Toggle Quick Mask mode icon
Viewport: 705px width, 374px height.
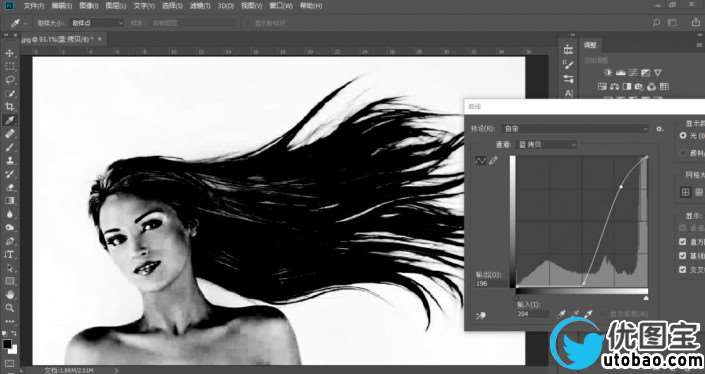point(9,363)
